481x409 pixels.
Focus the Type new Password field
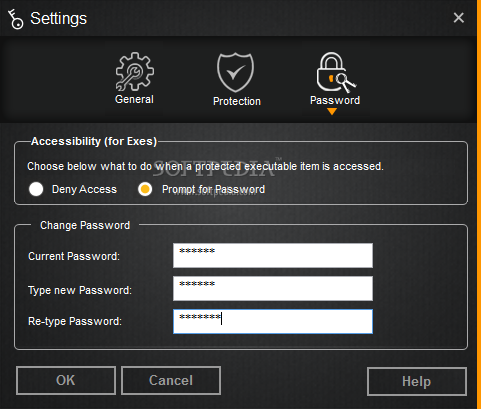pos(273,288)
